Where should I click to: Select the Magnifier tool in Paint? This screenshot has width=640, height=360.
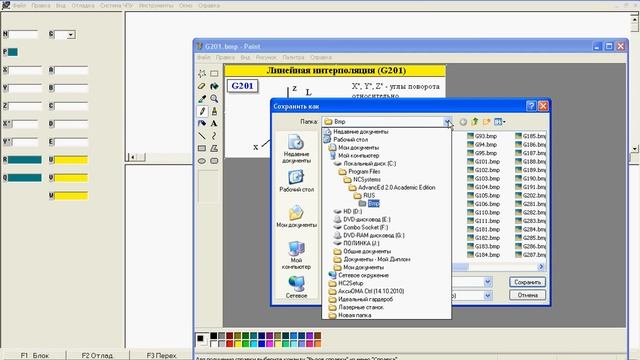coord(214,99)
